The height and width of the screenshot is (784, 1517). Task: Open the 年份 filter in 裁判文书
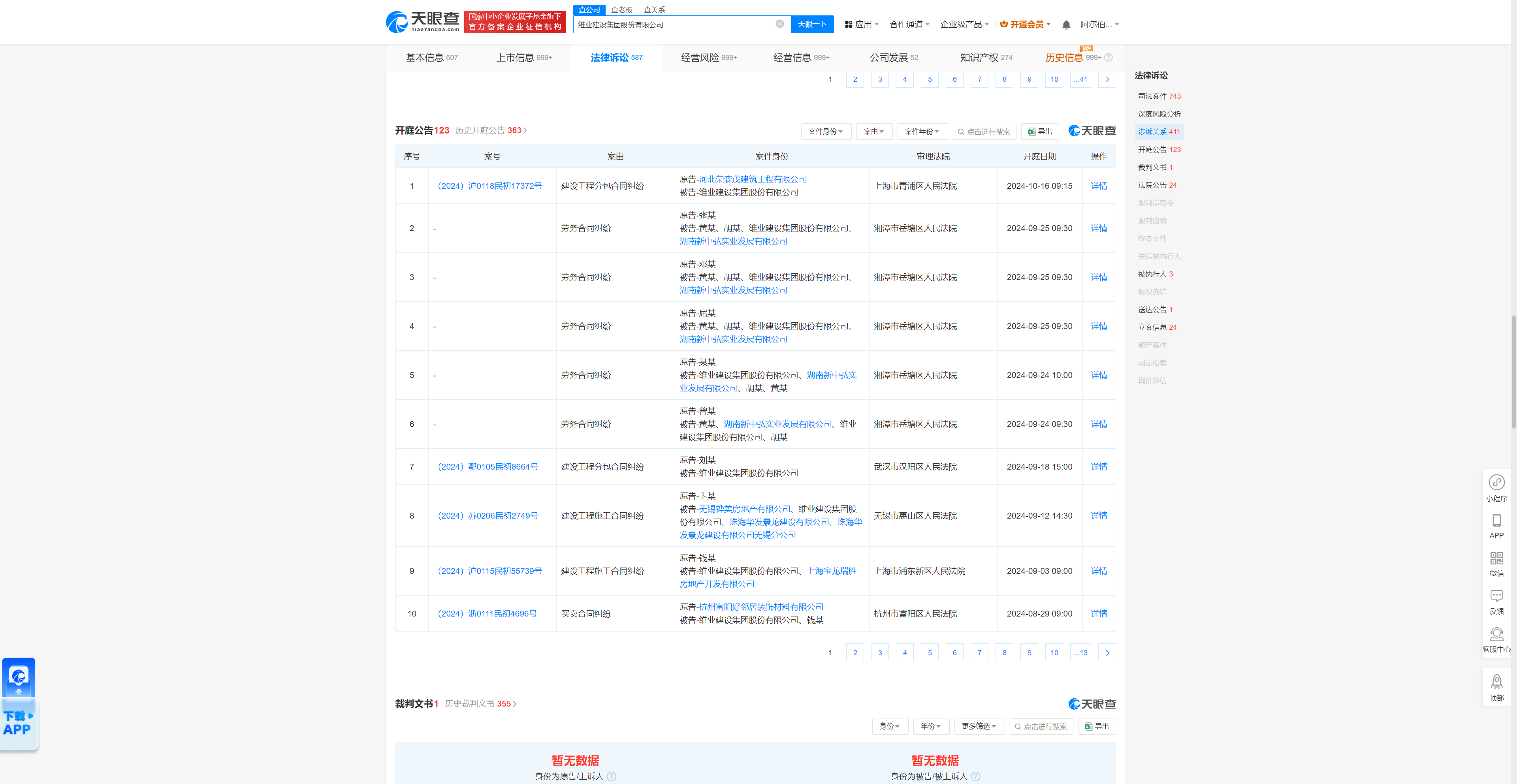point(931,726)
